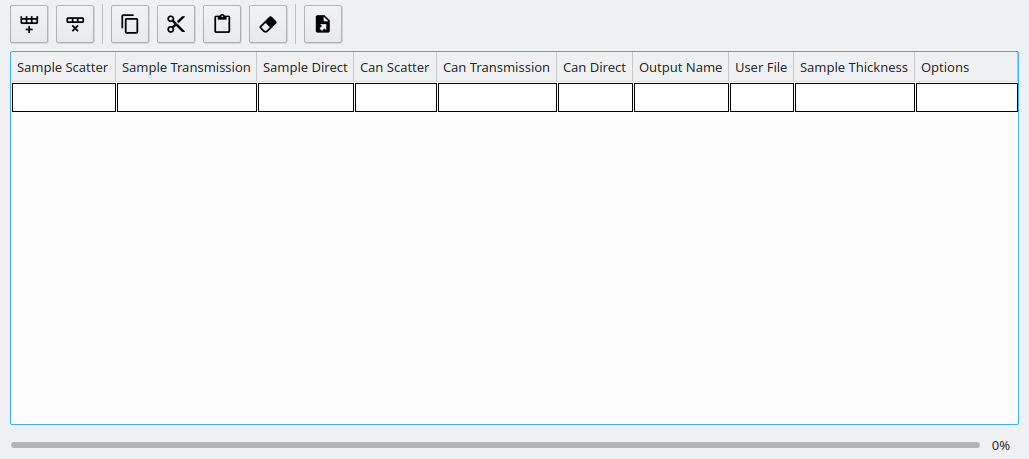1029x459 pixels.
Task: Paste from clipboard icon
Action: coord(222,24)
